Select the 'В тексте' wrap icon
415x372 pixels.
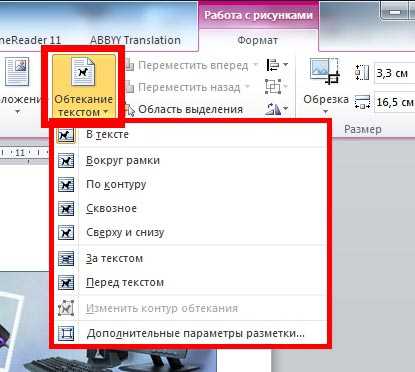click(66, 135)
